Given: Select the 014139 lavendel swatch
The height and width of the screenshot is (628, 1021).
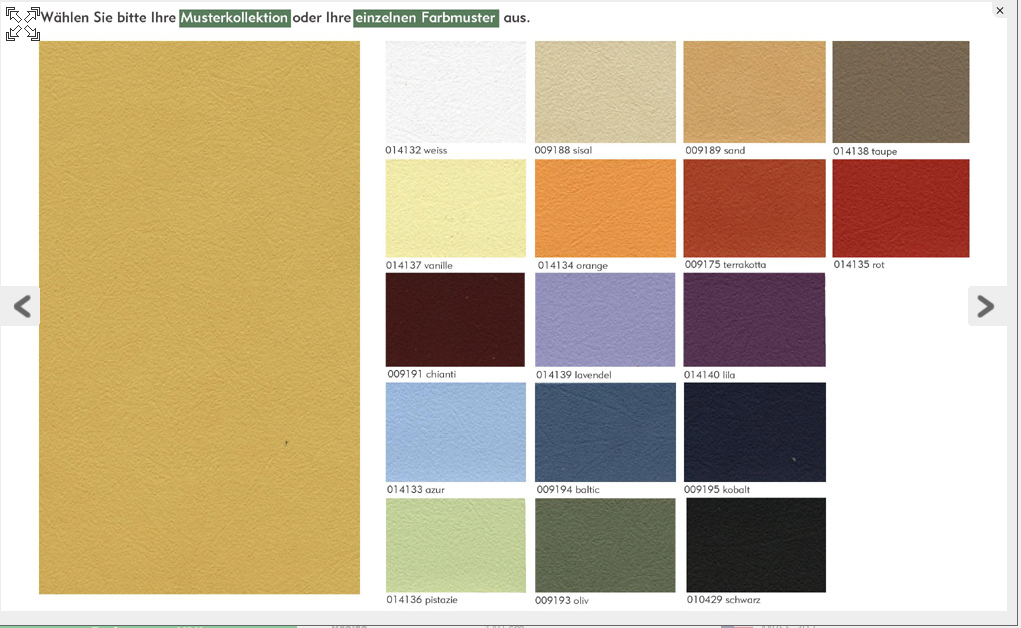Looking at the screenshot, I should point(605,320).
